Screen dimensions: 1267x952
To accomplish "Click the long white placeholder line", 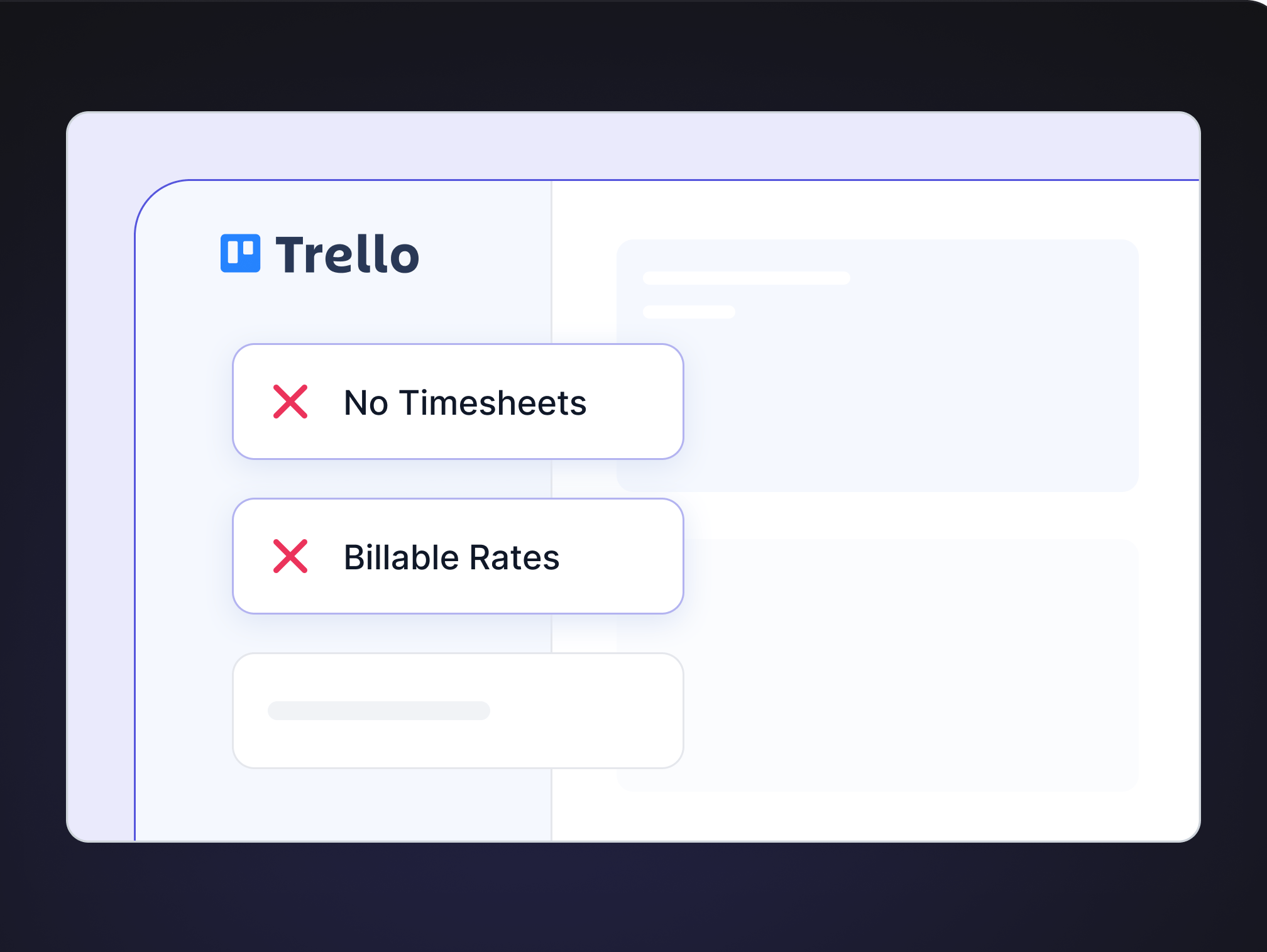I will coord(746,278).
